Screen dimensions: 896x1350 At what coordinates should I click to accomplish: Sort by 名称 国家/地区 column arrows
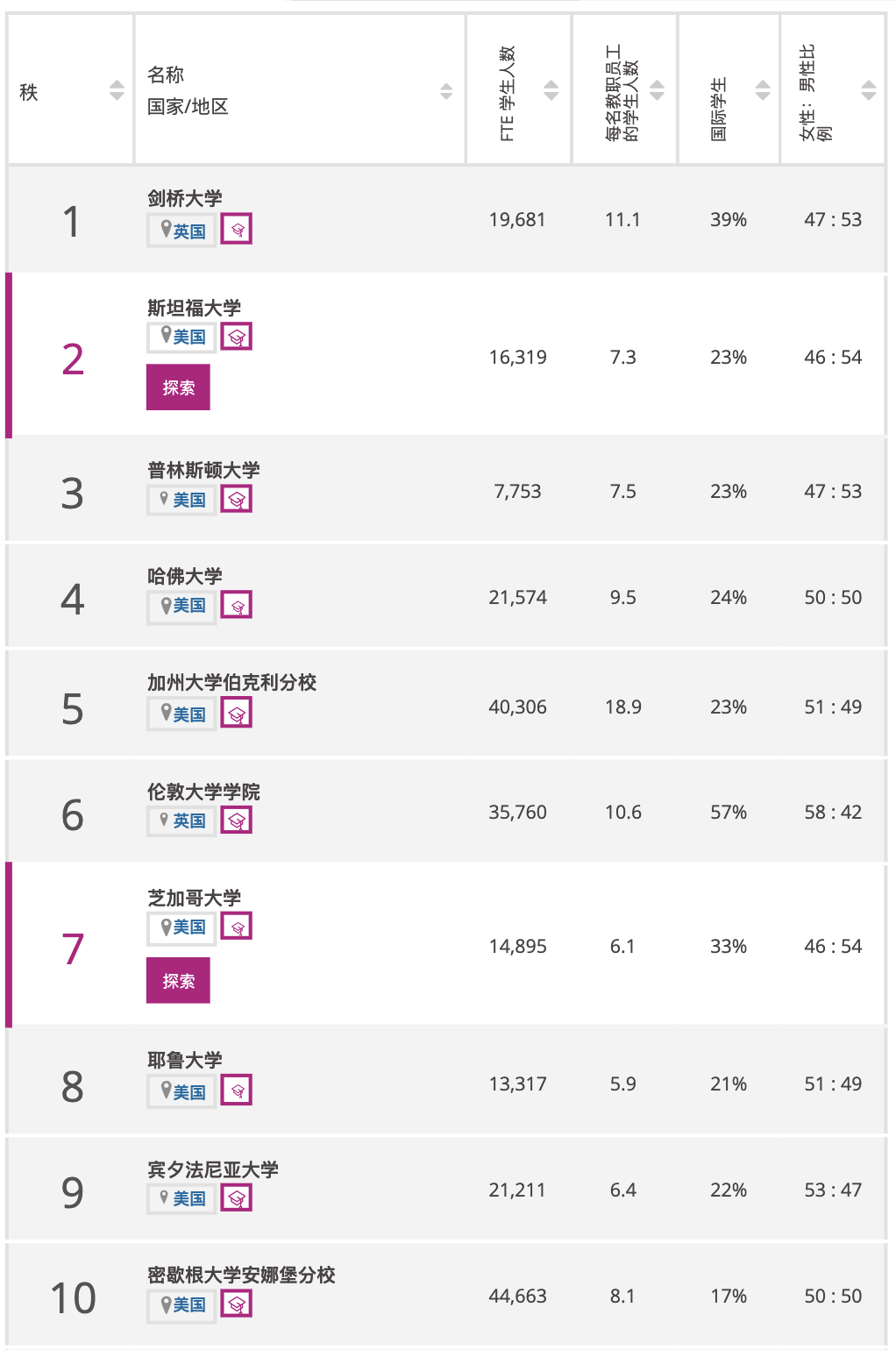coord(446,91)
